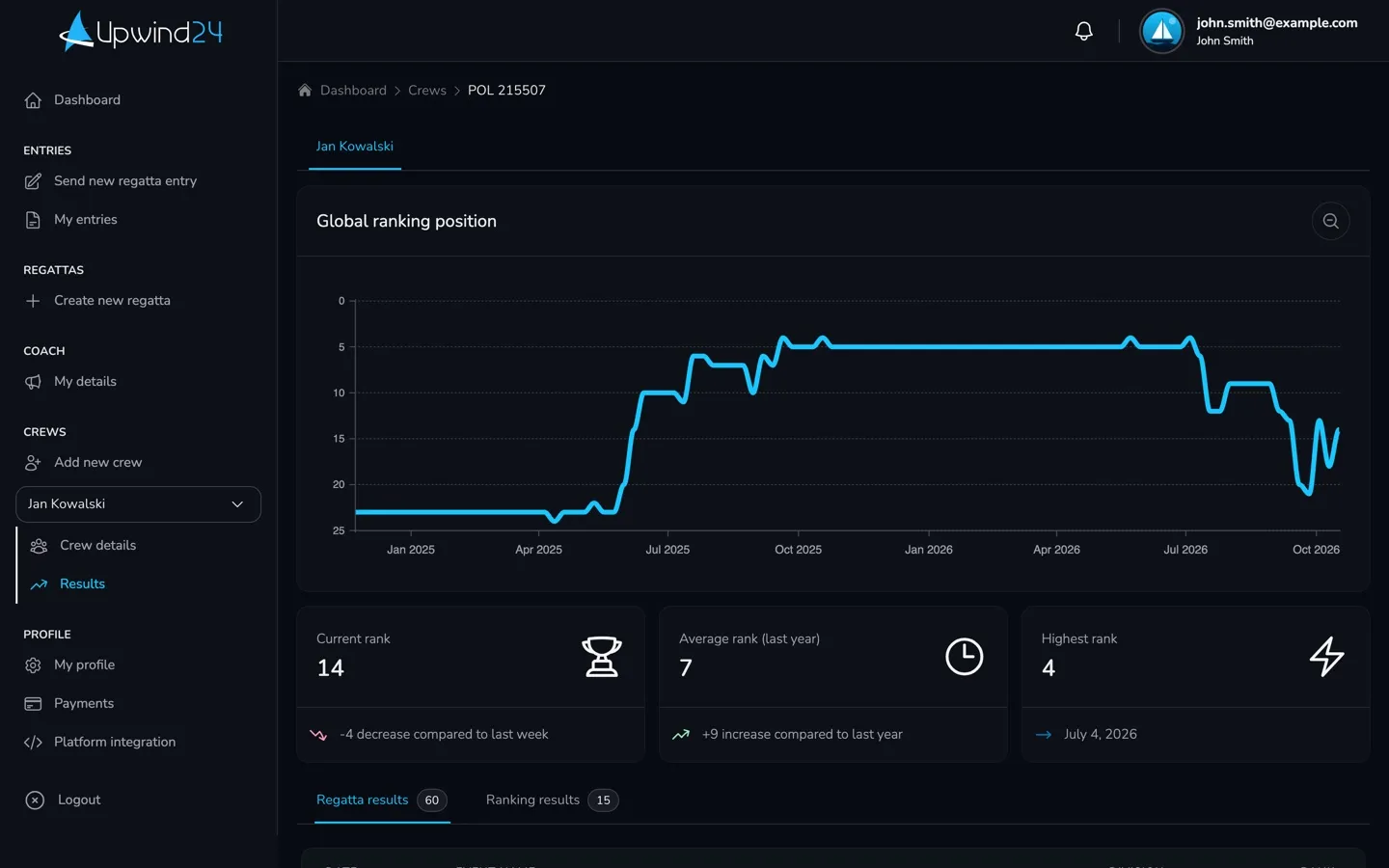Click the POL 215507 breadcrumb text

click(x=506, y=91)
